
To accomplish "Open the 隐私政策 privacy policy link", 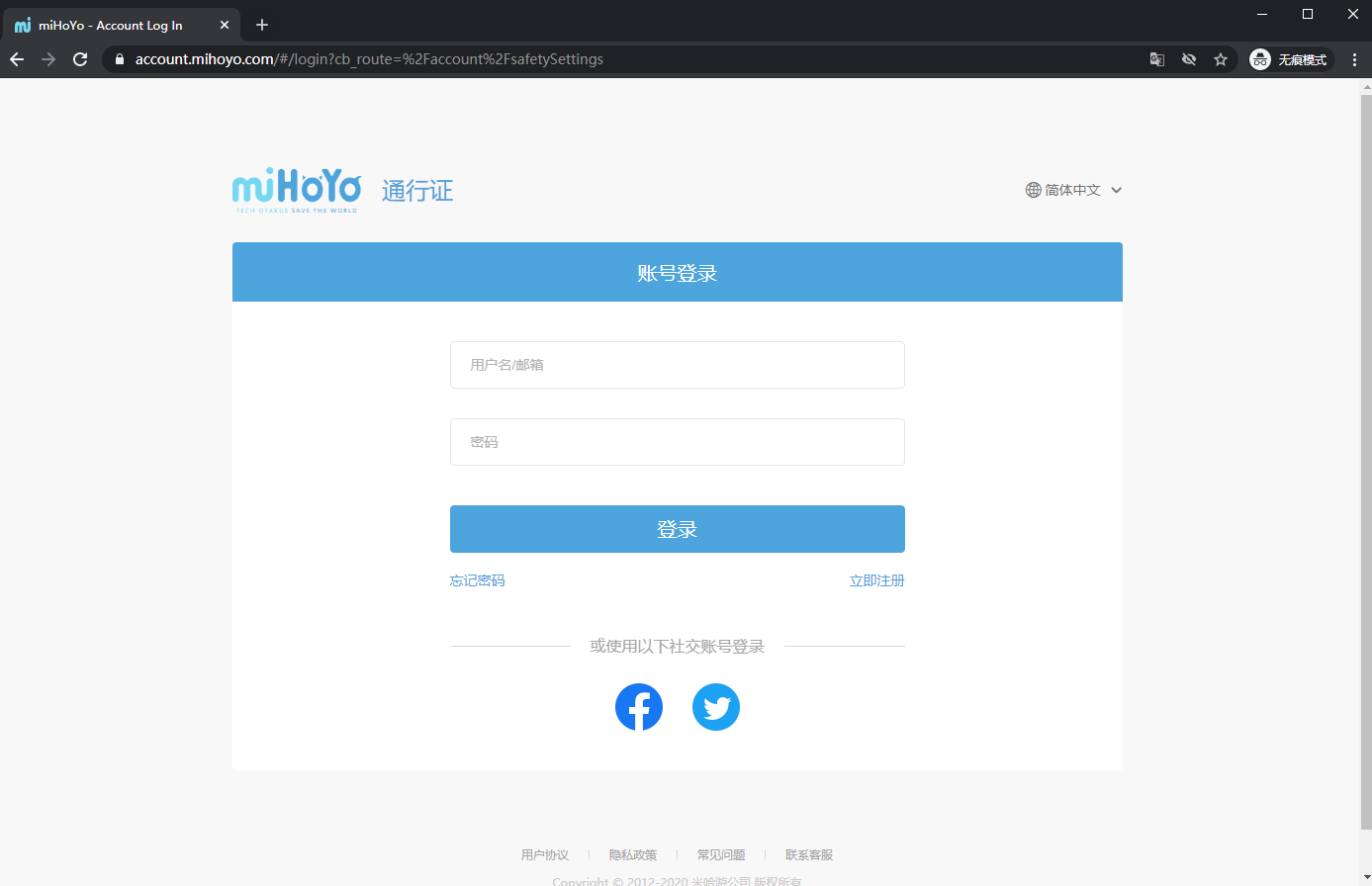I will pyautogui.click(x=632, y=854).
